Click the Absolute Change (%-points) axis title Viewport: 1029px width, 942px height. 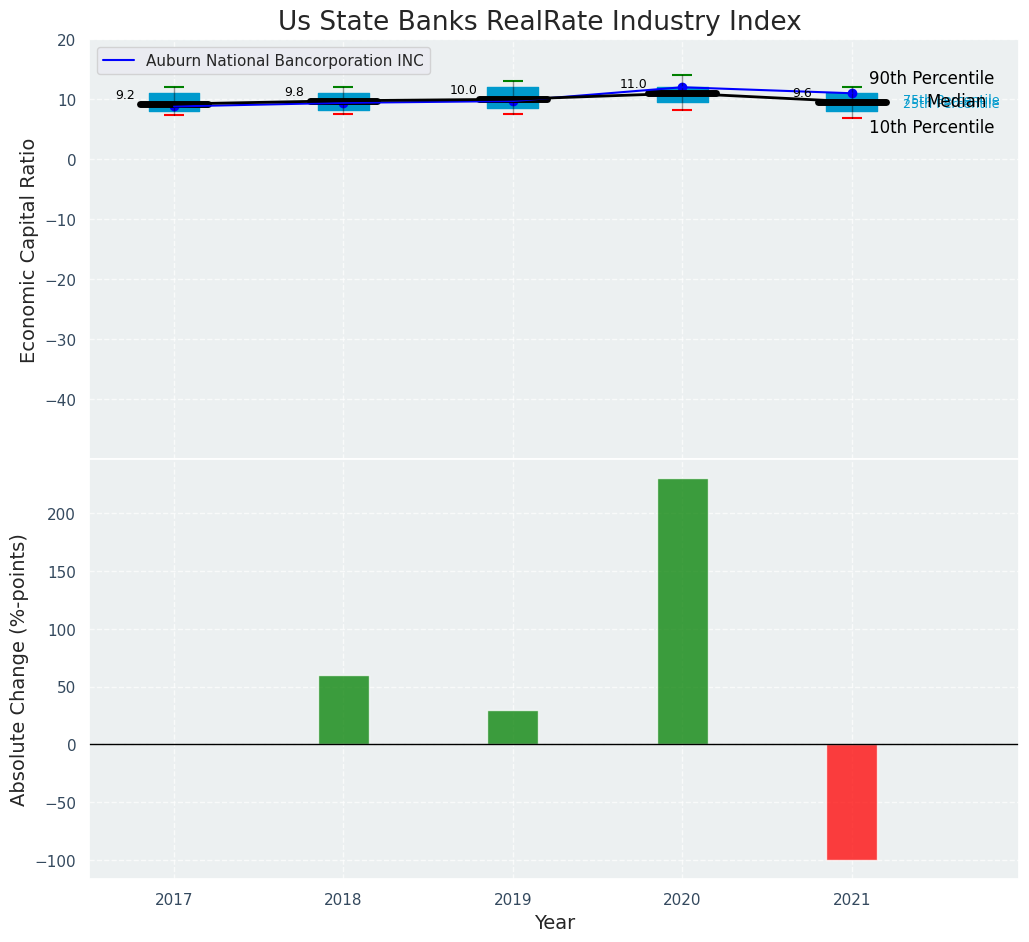click(x=19, y=669)
